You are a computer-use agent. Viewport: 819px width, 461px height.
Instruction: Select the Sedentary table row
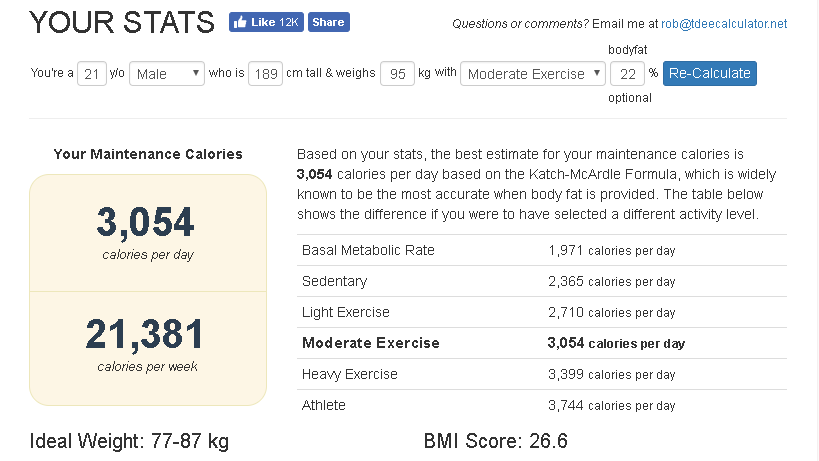pyautogui.click(x=542, y=281)
